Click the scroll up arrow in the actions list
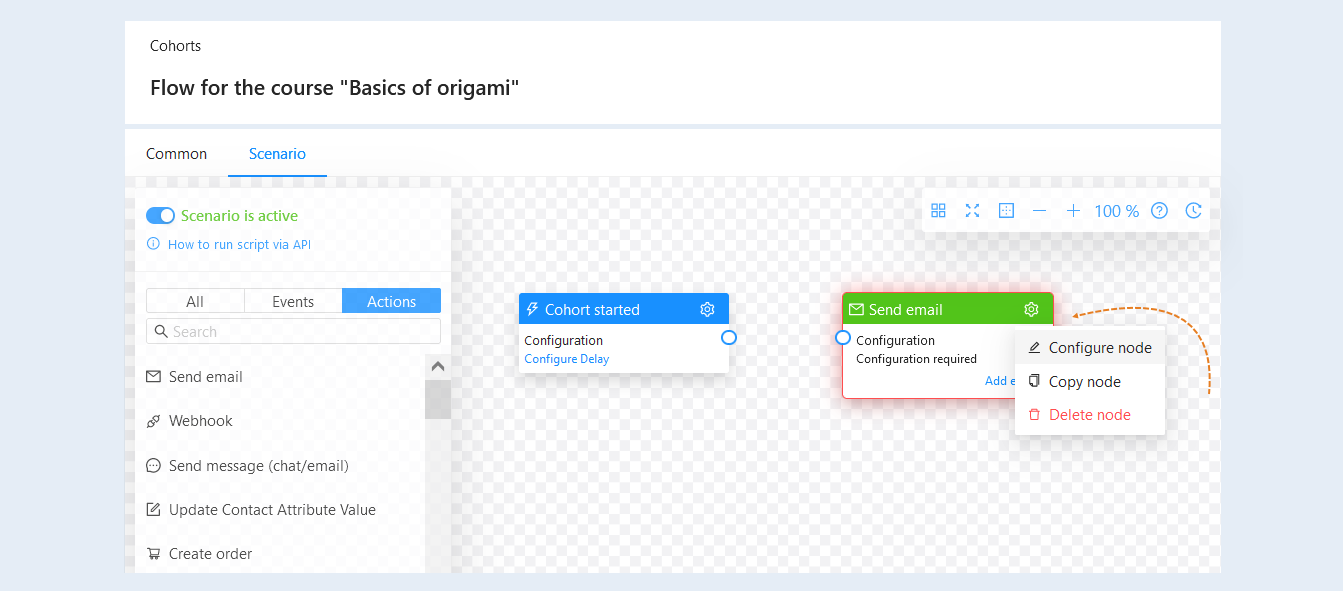Screen dimensions: 1343x591 coord(437,366)
